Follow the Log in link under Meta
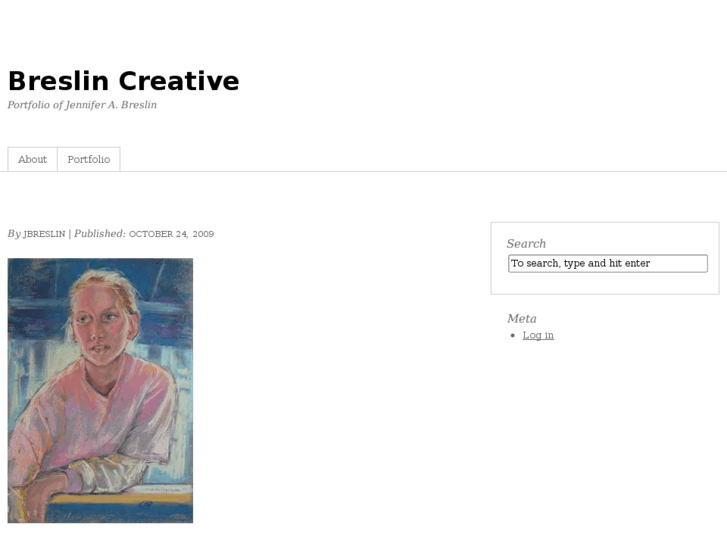This screenshot has height=545, width=727. coord(538,335)
